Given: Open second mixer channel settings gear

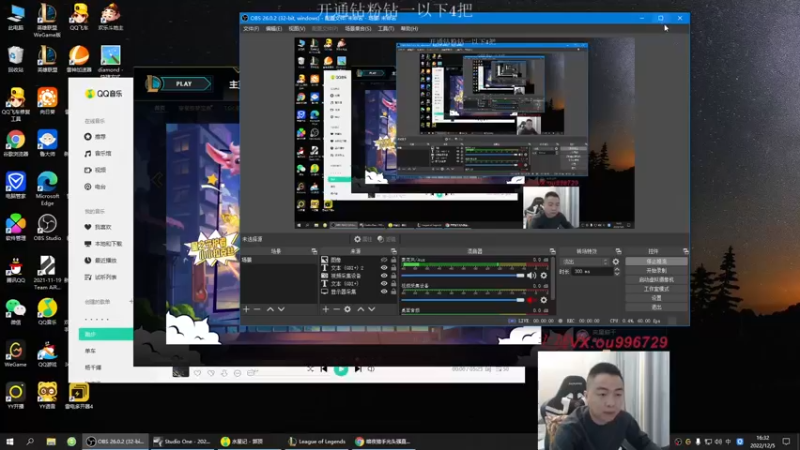Looking at the screenshot, I should [x=544, y=300].
